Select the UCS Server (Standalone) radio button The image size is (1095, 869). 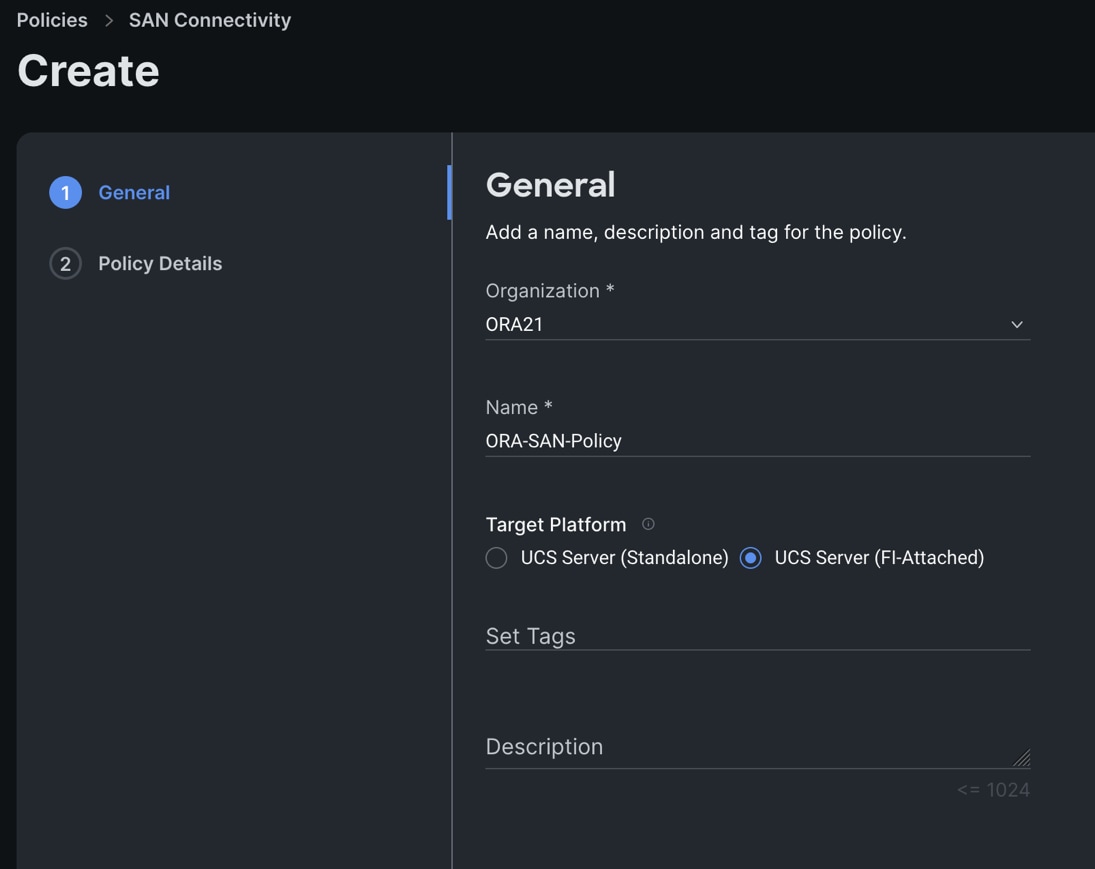[497, 558]
